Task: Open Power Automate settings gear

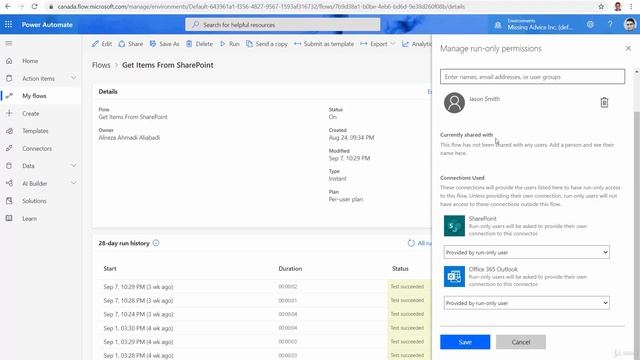Action: (590, 24)
